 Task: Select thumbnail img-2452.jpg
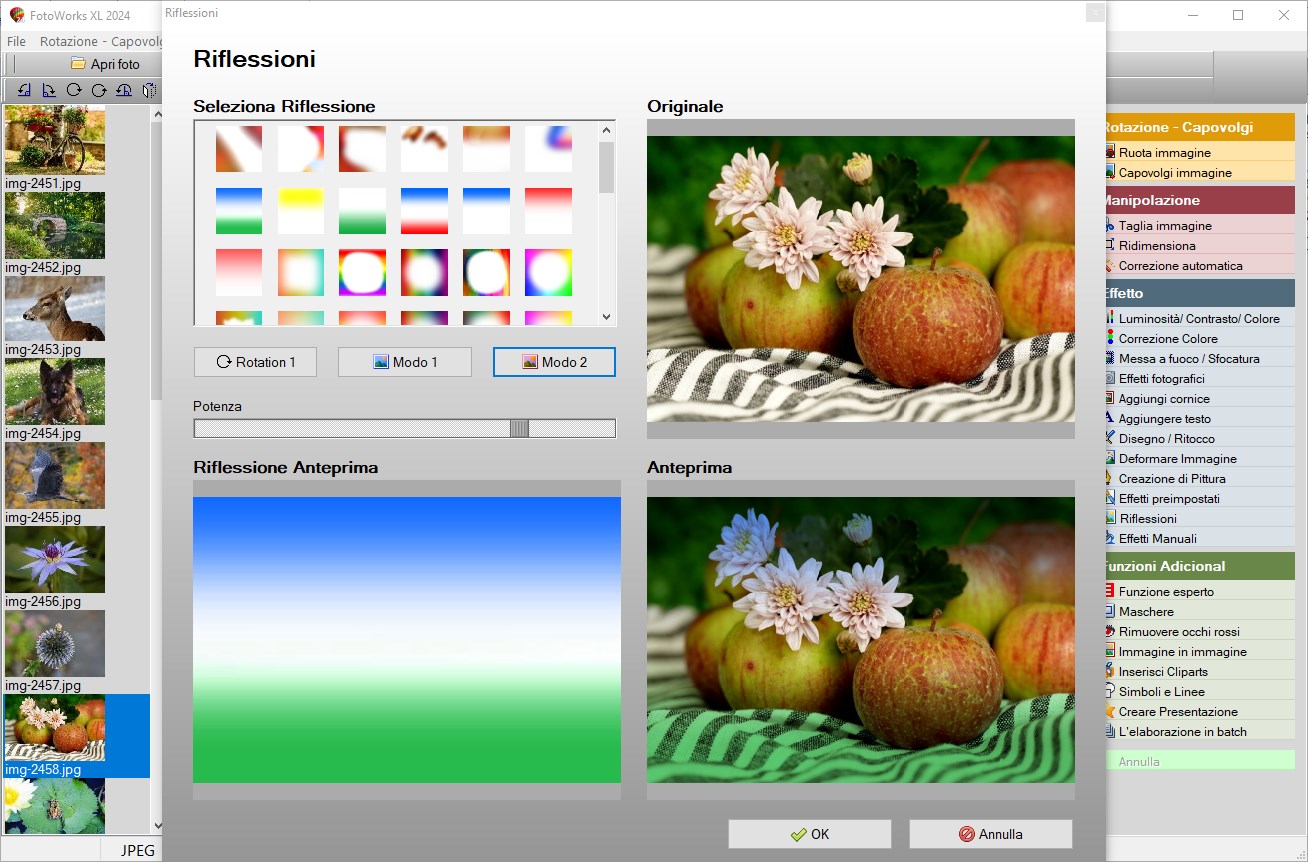(55, 226)
